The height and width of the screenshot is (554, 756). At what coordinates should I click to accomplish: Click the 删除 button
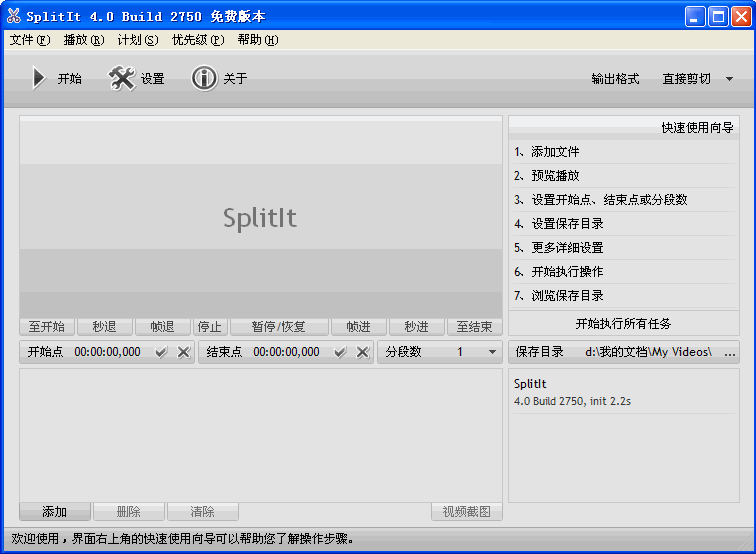point(129,512)
